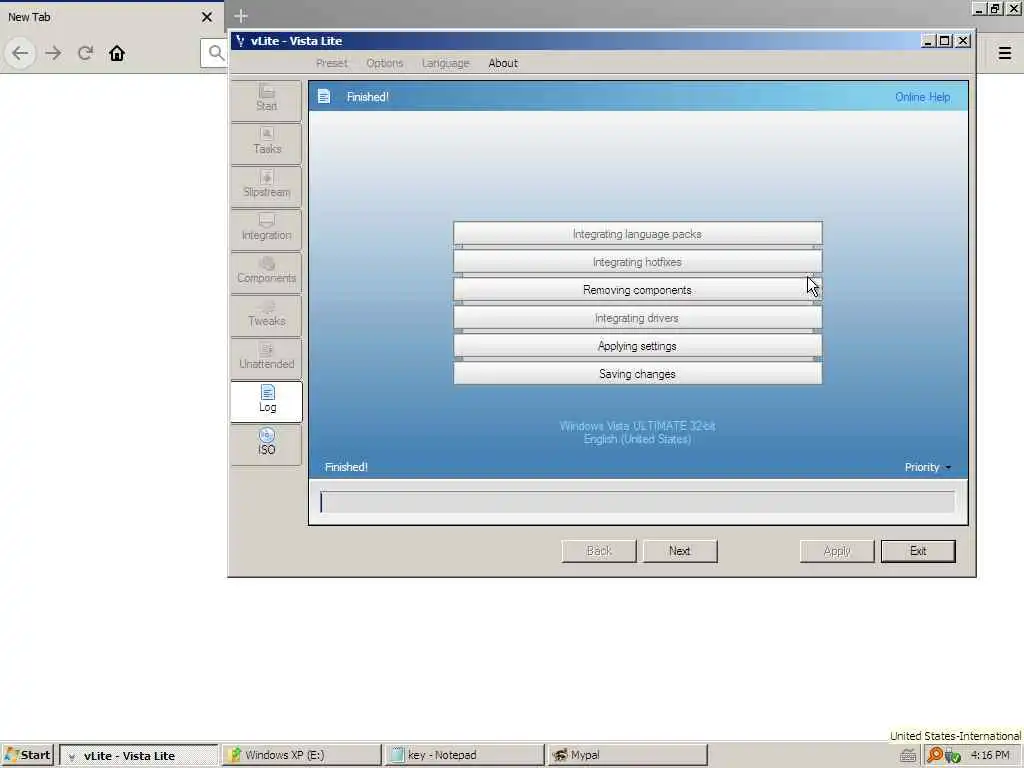Expand the Priority dropdown
Viewport: 1024px width, 768px height.
(x=927, y=467)
